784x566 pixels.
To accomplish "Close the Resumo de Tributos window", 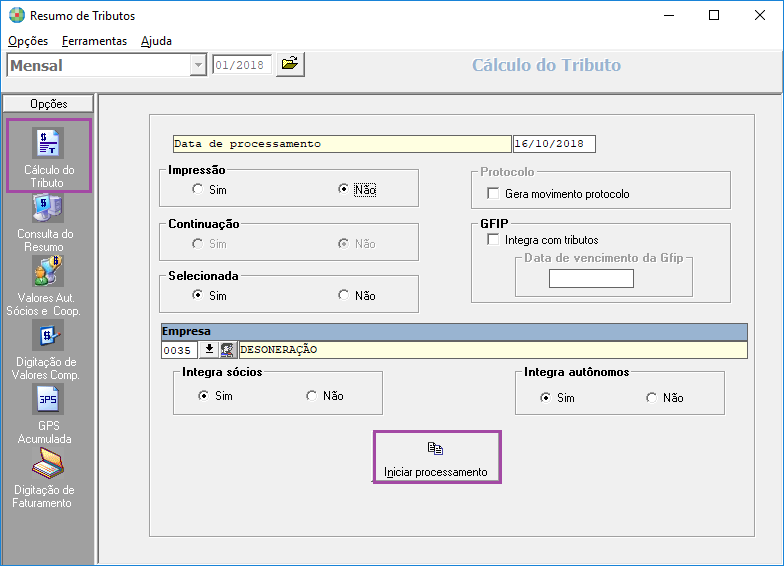I will click(760, 16).
